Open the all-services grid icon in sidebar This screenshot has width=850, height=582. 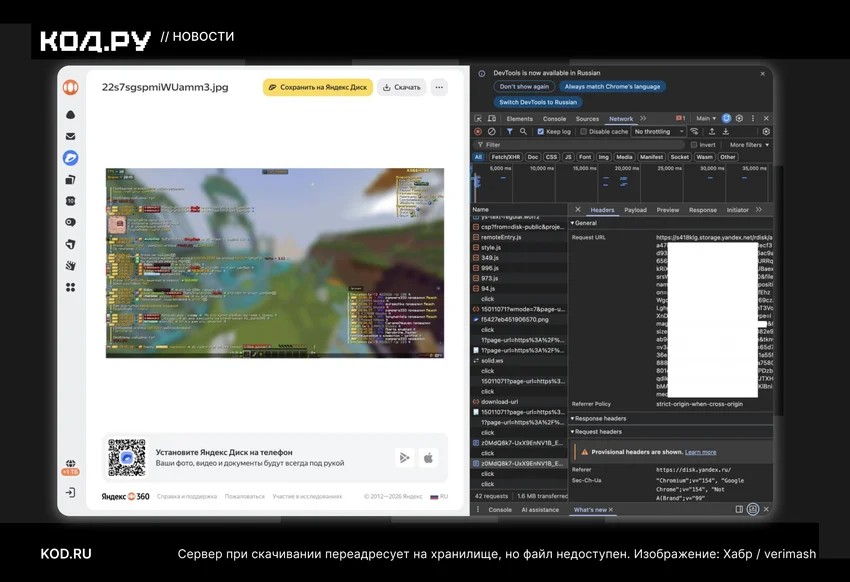click(x=70, y=287)
